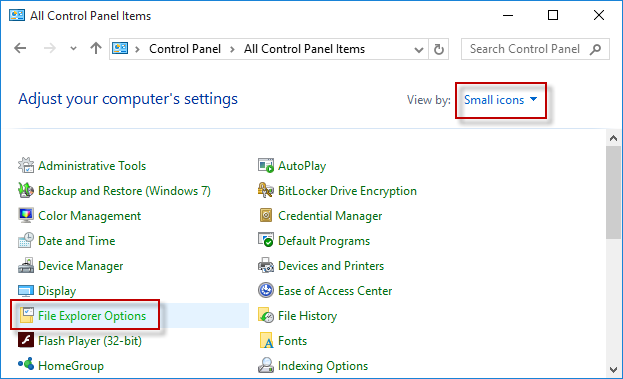Select Control Panel breadcrumb segment
Viewport: 623px width, 379px height.
[x=185, y=49]
